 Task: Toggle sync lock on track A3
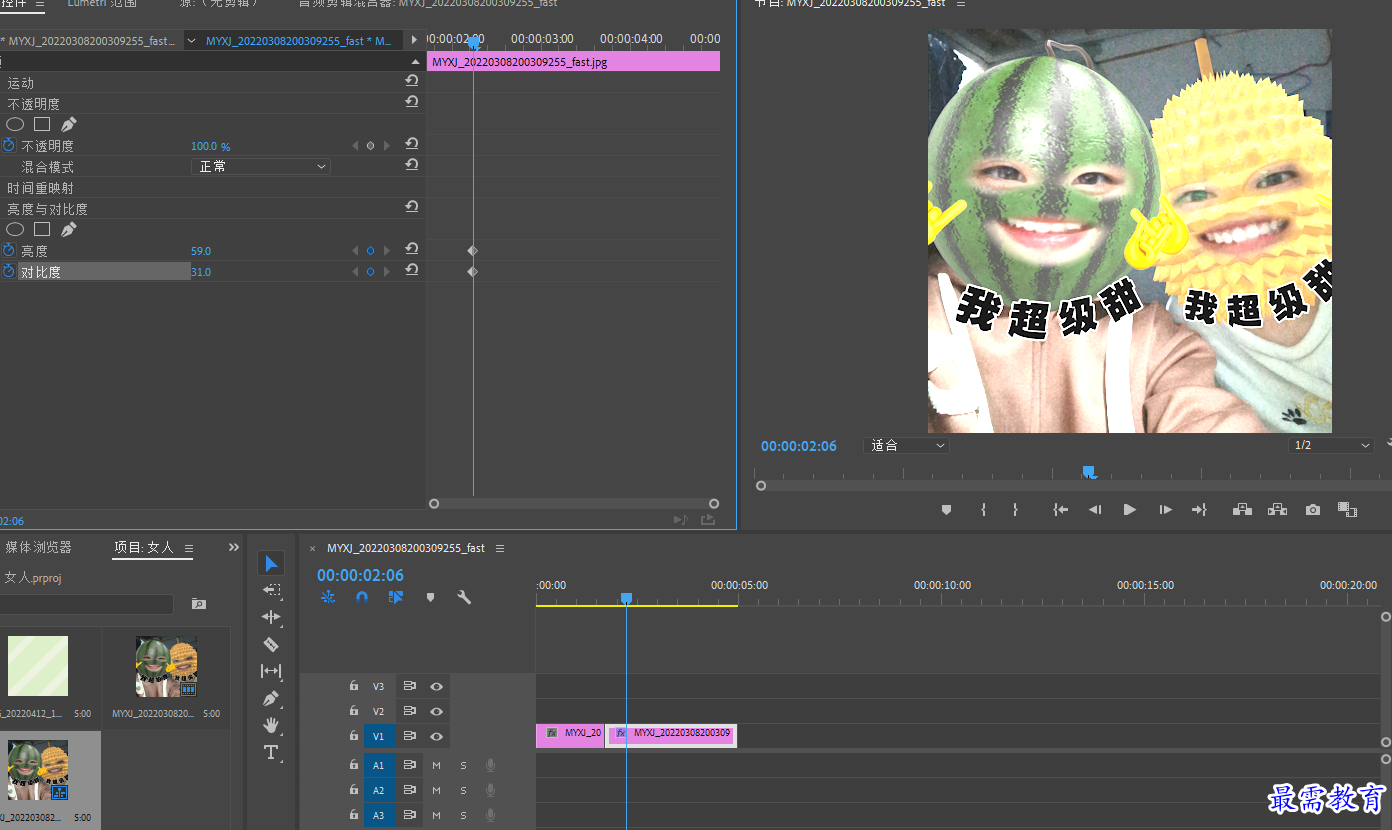(409, 816)
